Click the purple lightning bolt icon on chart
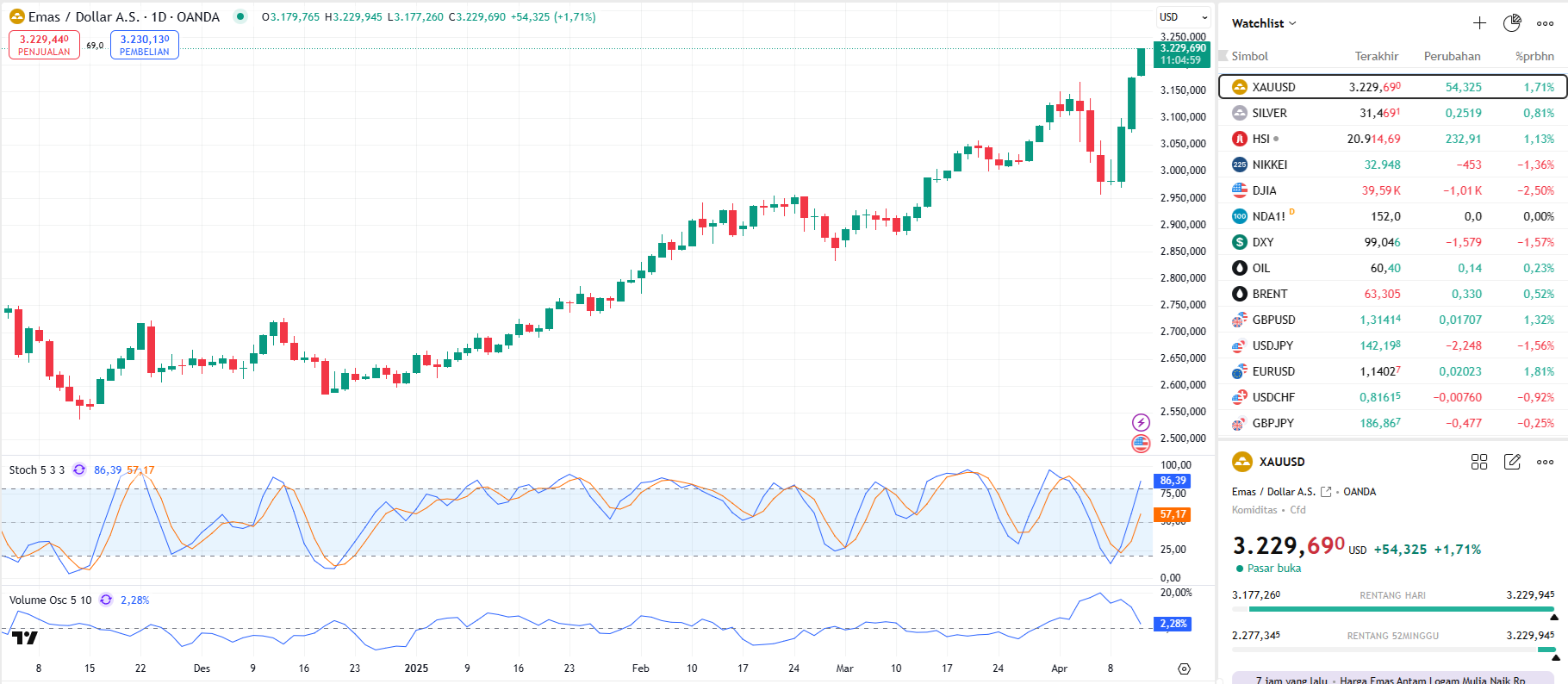 [1141, 422]
